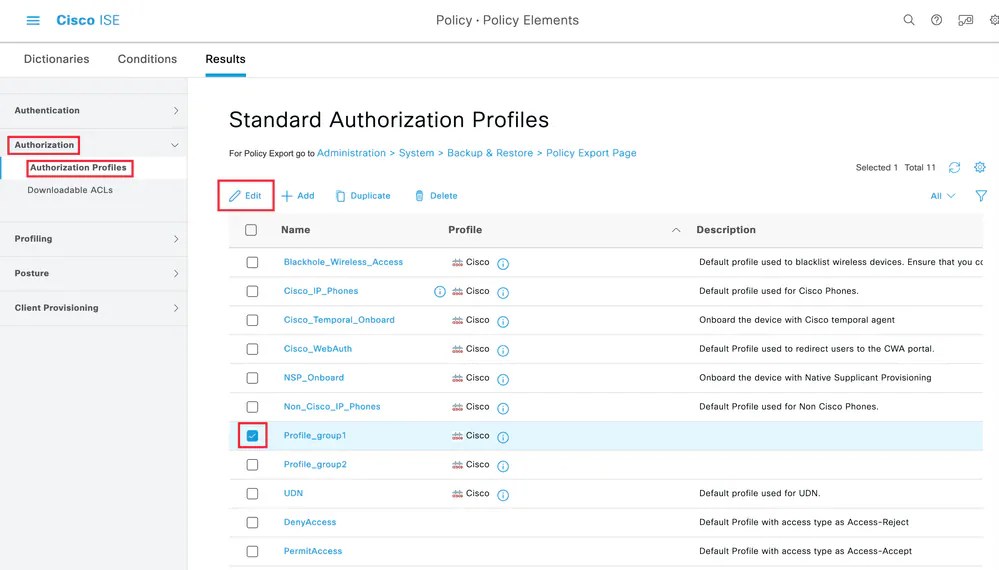999x570 pixels.
Task: Follow the Administration breadcrumb link
Action: (x=351, y=153)
